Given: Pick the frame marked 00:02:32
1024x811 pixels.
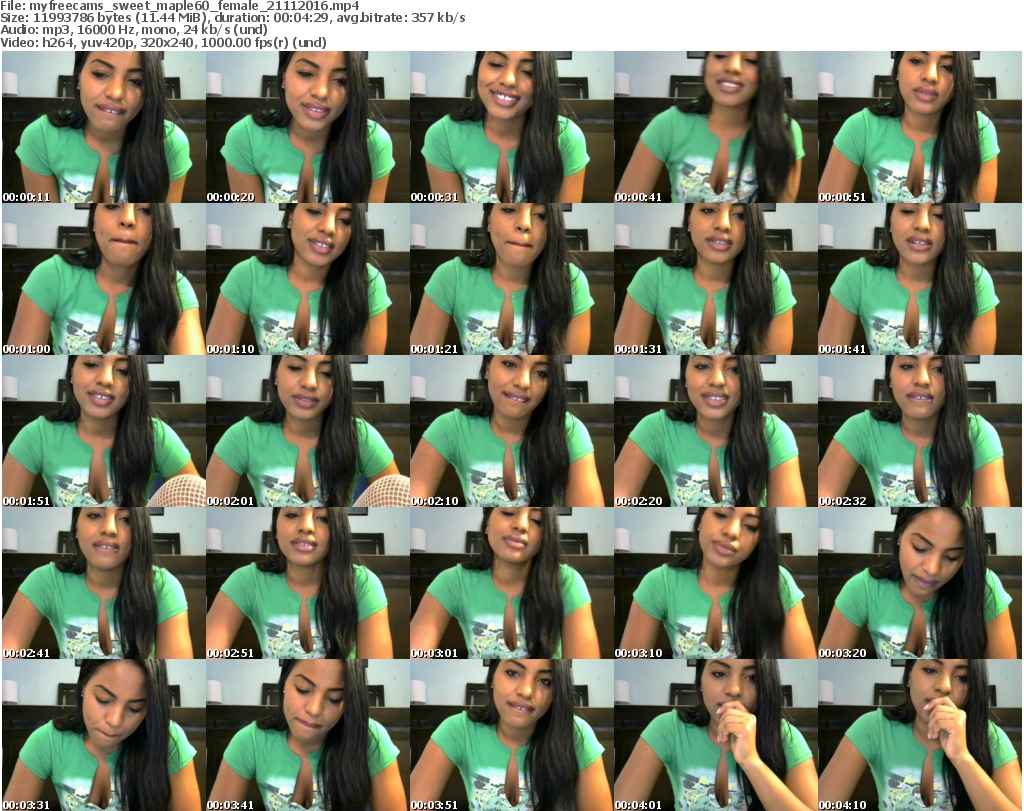Looking at the screenshot, I should (x=920, y=432).
